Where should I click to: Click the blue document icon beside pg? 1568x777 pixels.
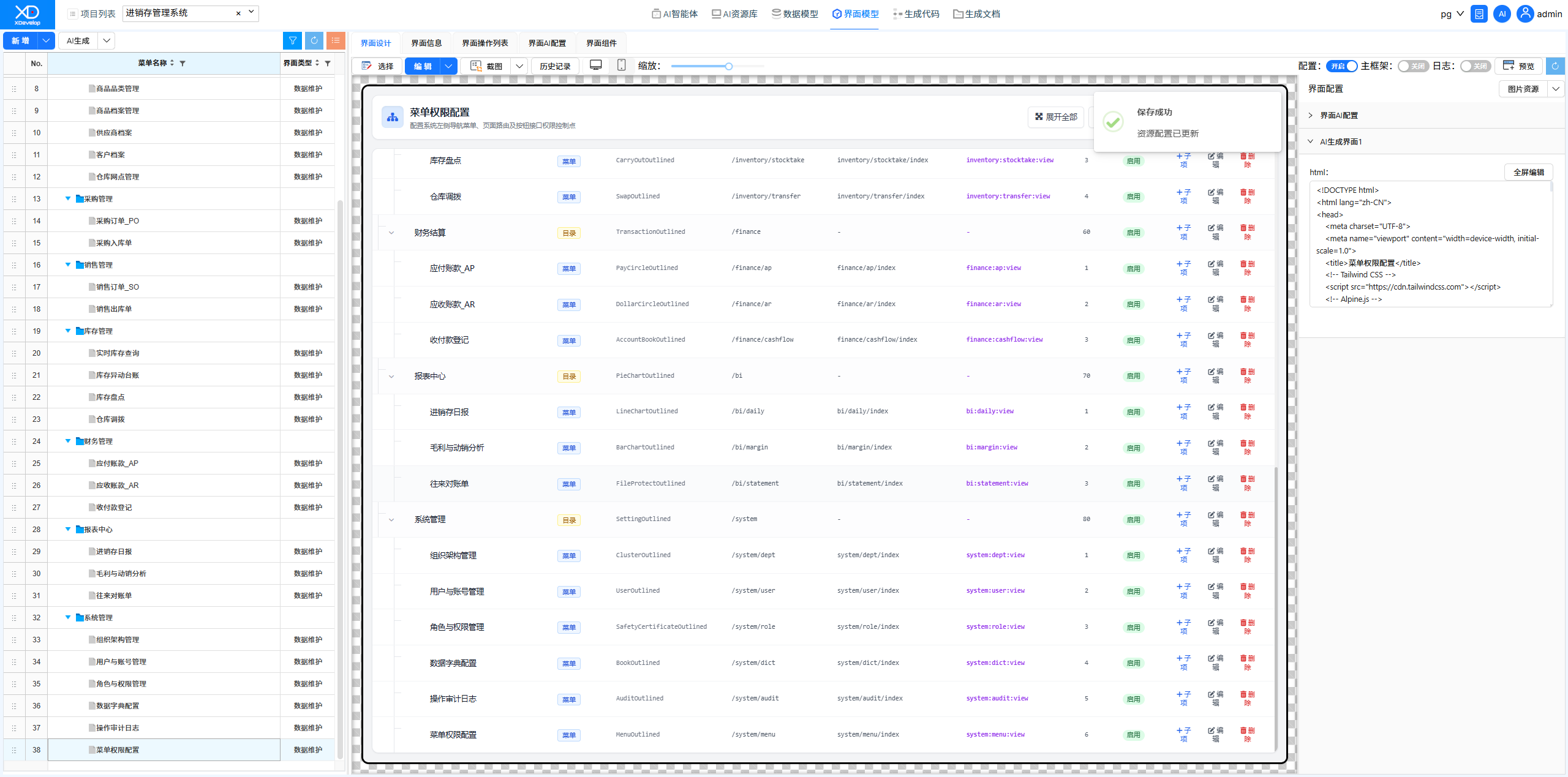[x=1479, y=13]
